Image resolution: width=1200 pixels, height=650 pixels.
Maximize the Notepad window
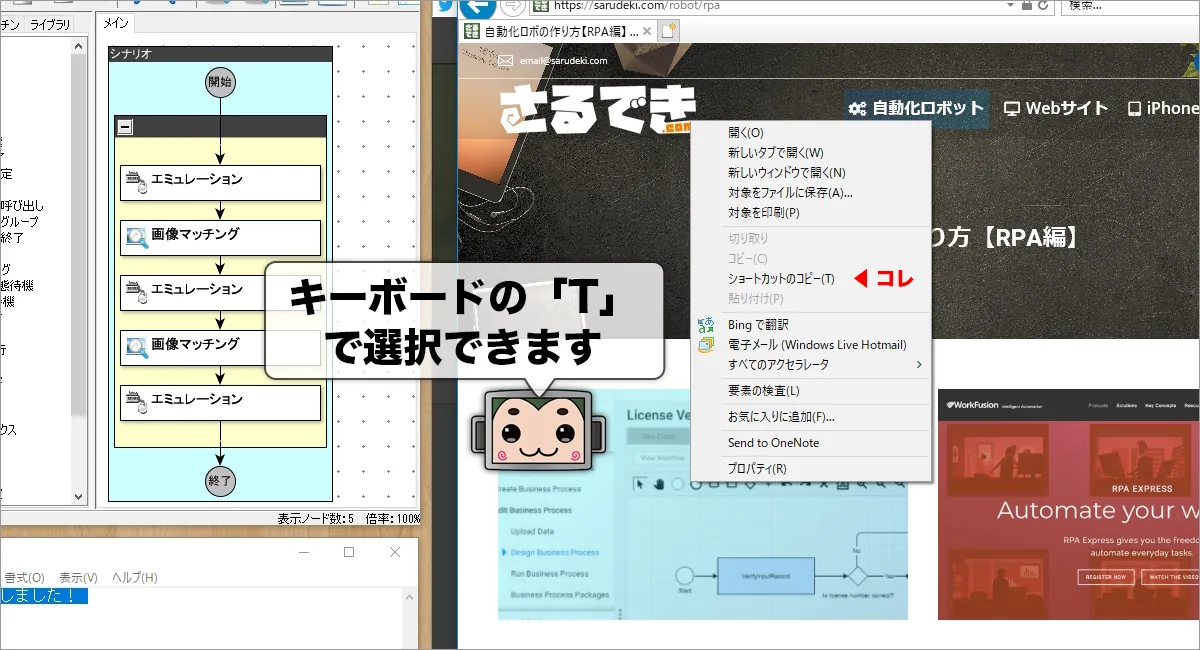coord(349,552)
